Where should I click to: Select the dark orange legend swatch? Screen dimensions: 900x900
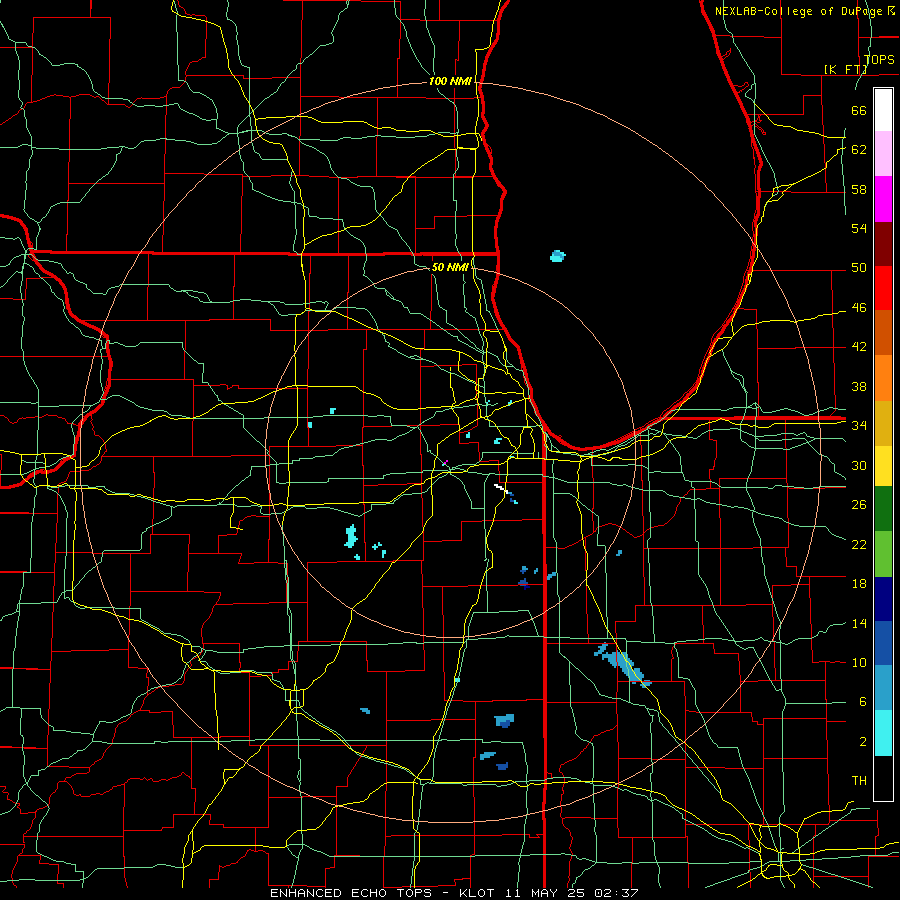tap(883, 333)
